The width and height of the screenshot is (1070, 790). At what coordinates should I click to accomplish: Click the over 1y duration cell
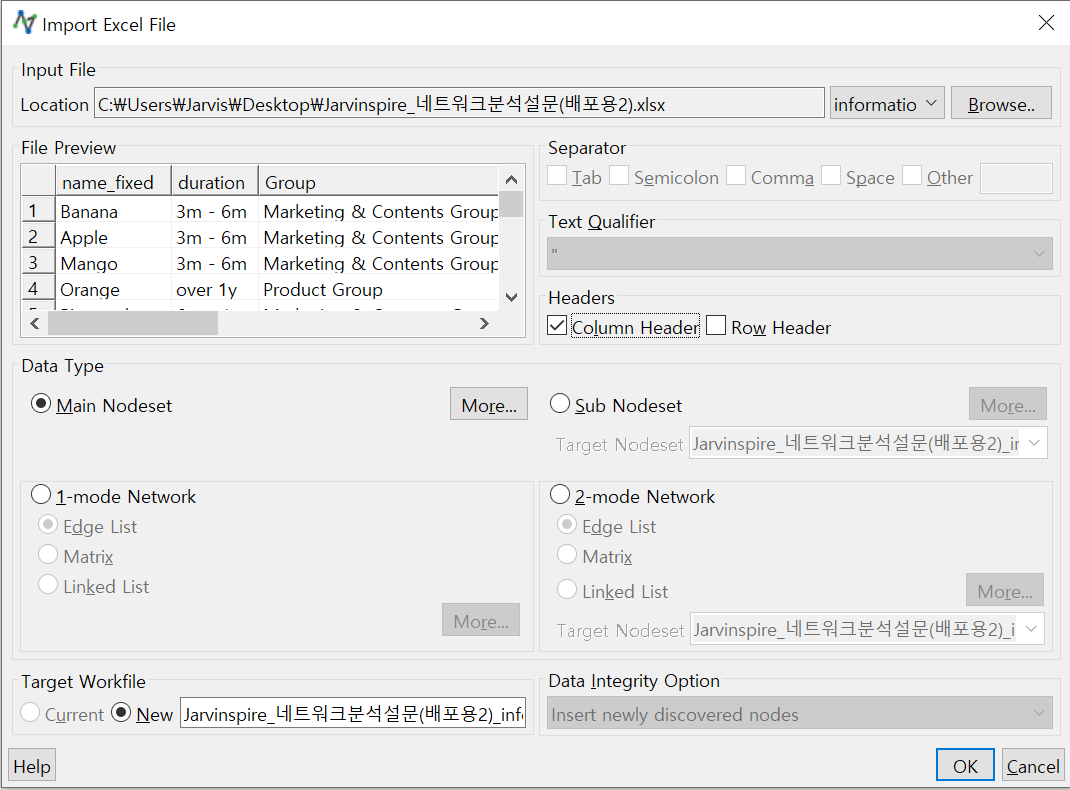(x=214, y=289)
